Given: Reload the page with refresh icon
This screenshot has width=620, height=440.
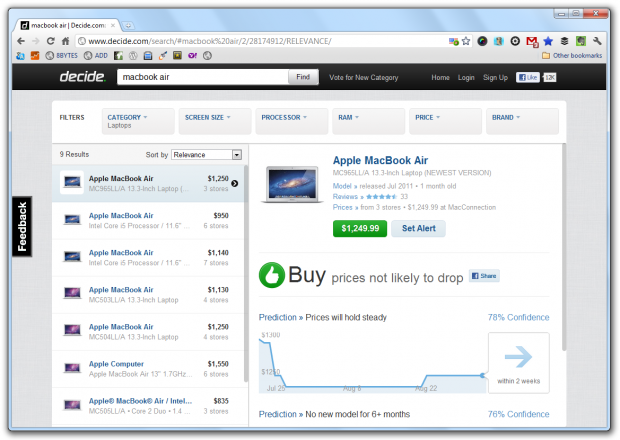Looking at the screenshot, I should pyautogui.click(x=51, y=41).
